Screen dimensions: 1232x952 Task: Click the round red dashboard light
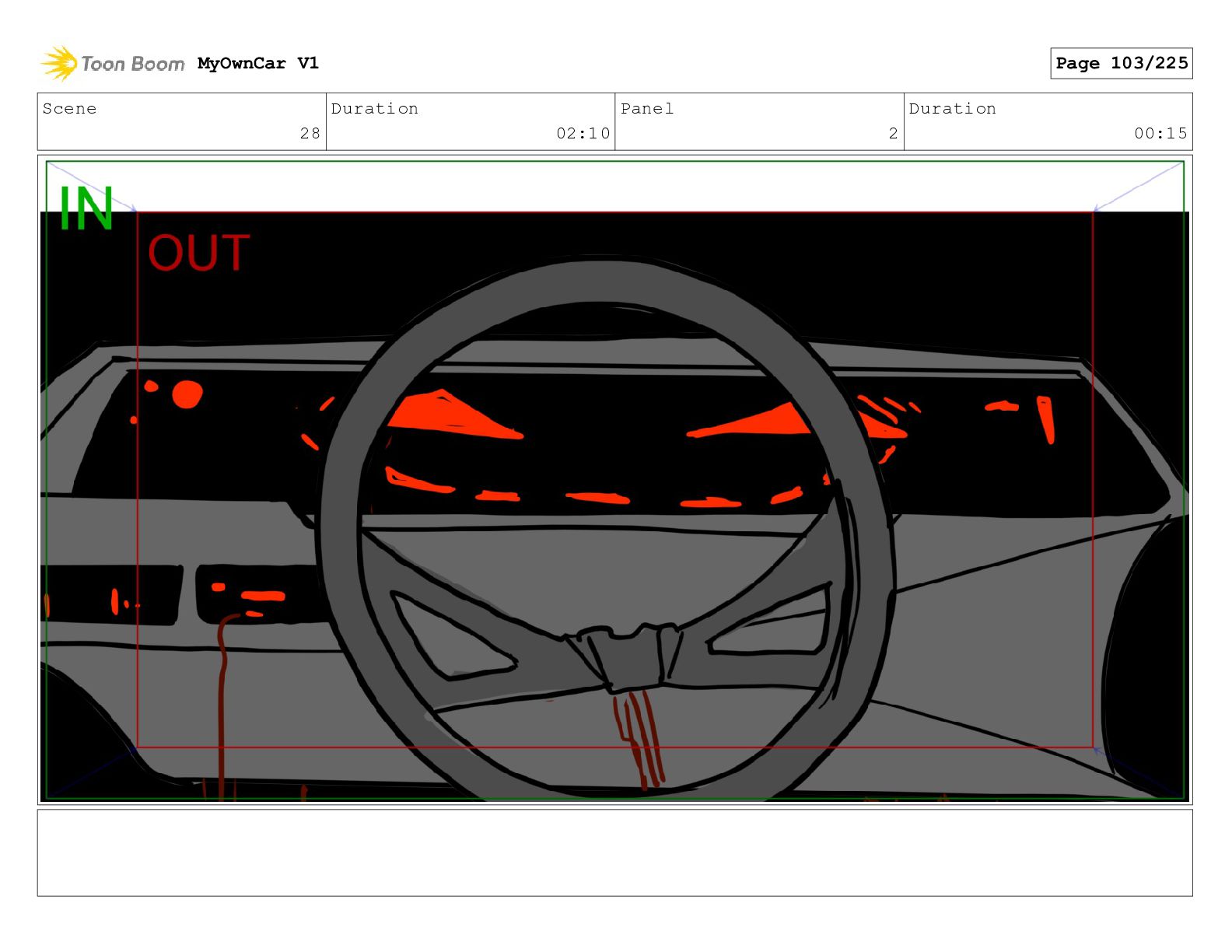187,394
